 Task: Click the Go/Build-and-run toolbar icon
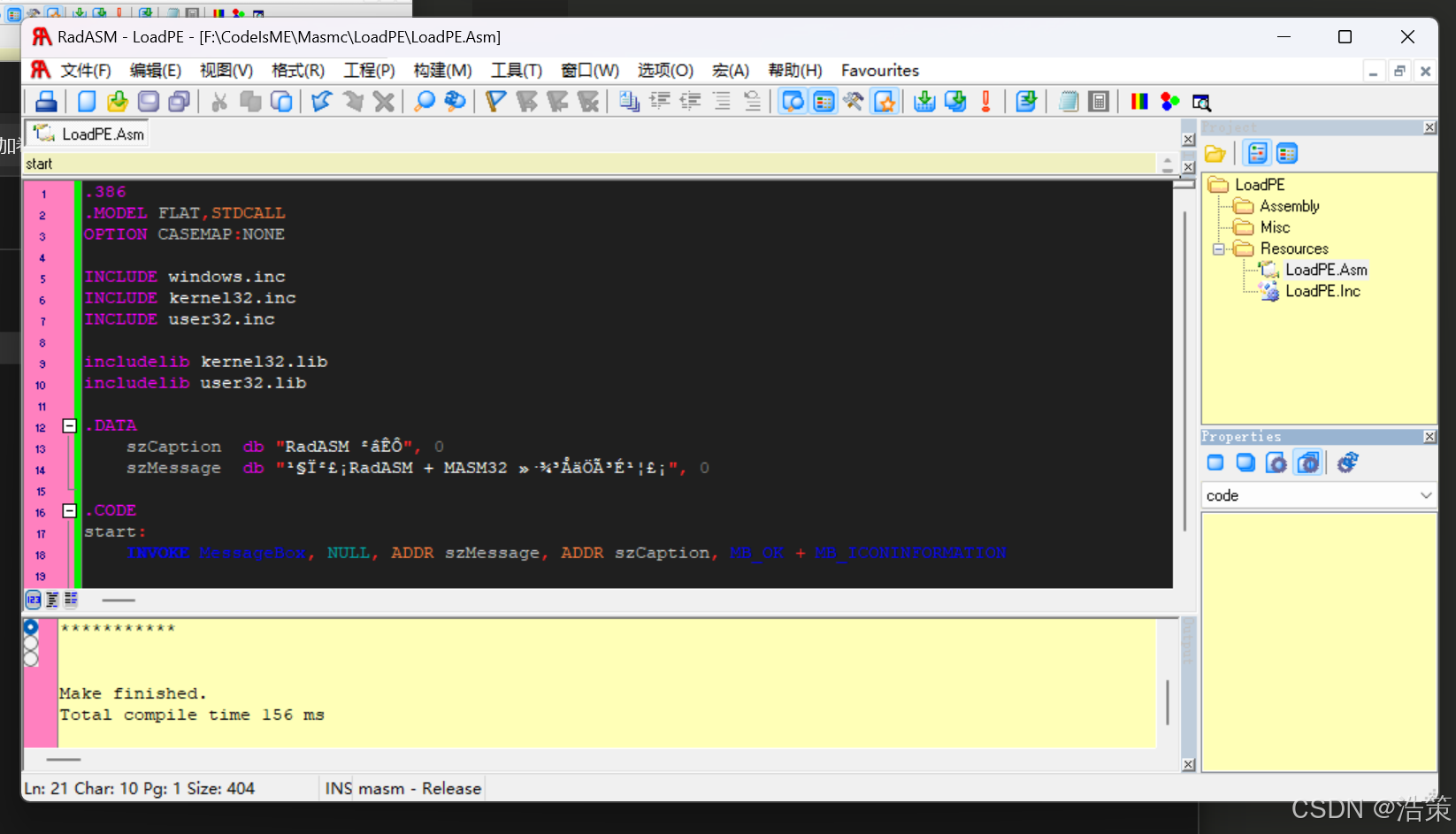point(1026,102)
